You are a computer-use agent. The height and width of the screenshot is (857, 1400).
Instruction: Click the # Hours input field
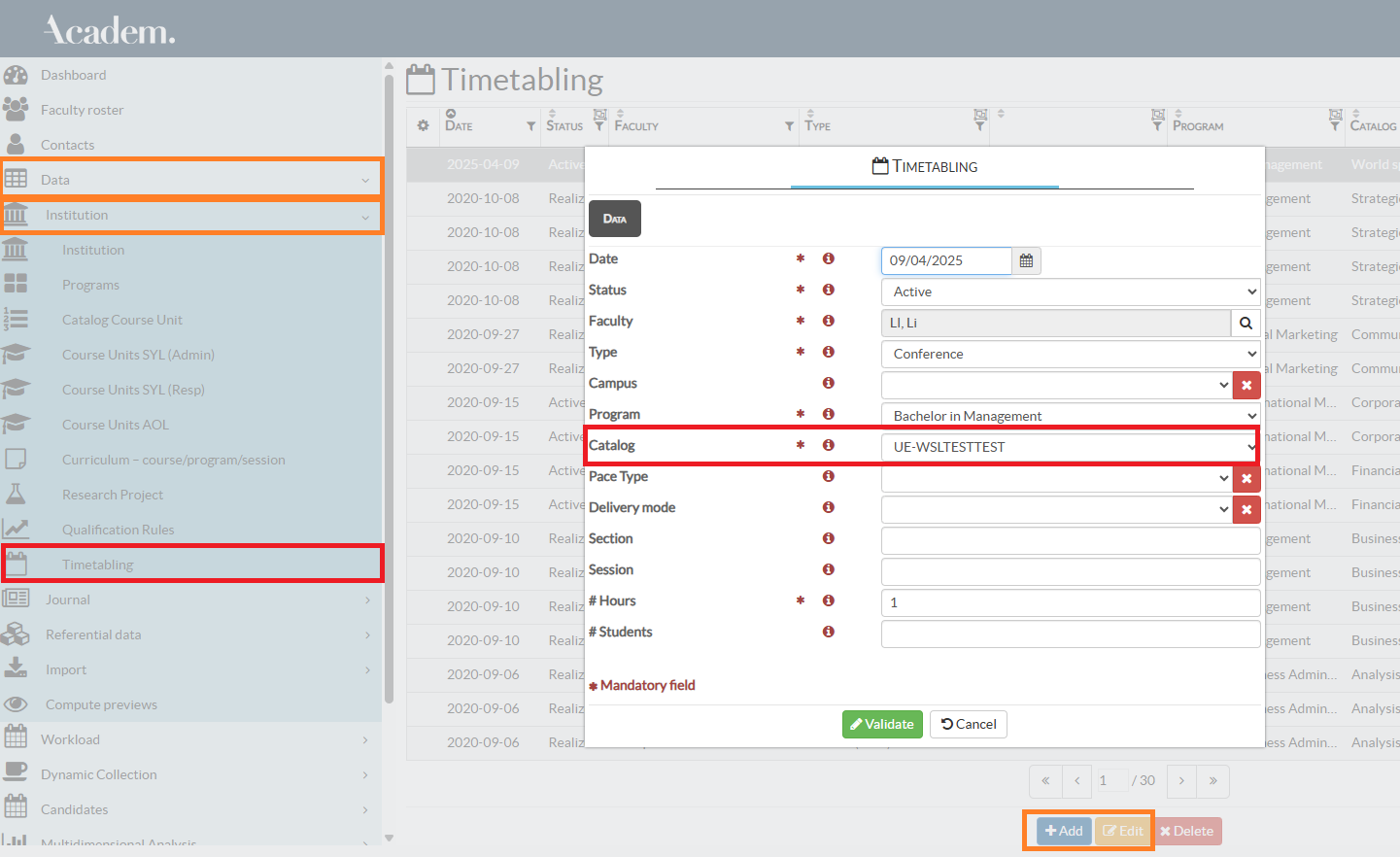pos(1070,602)
